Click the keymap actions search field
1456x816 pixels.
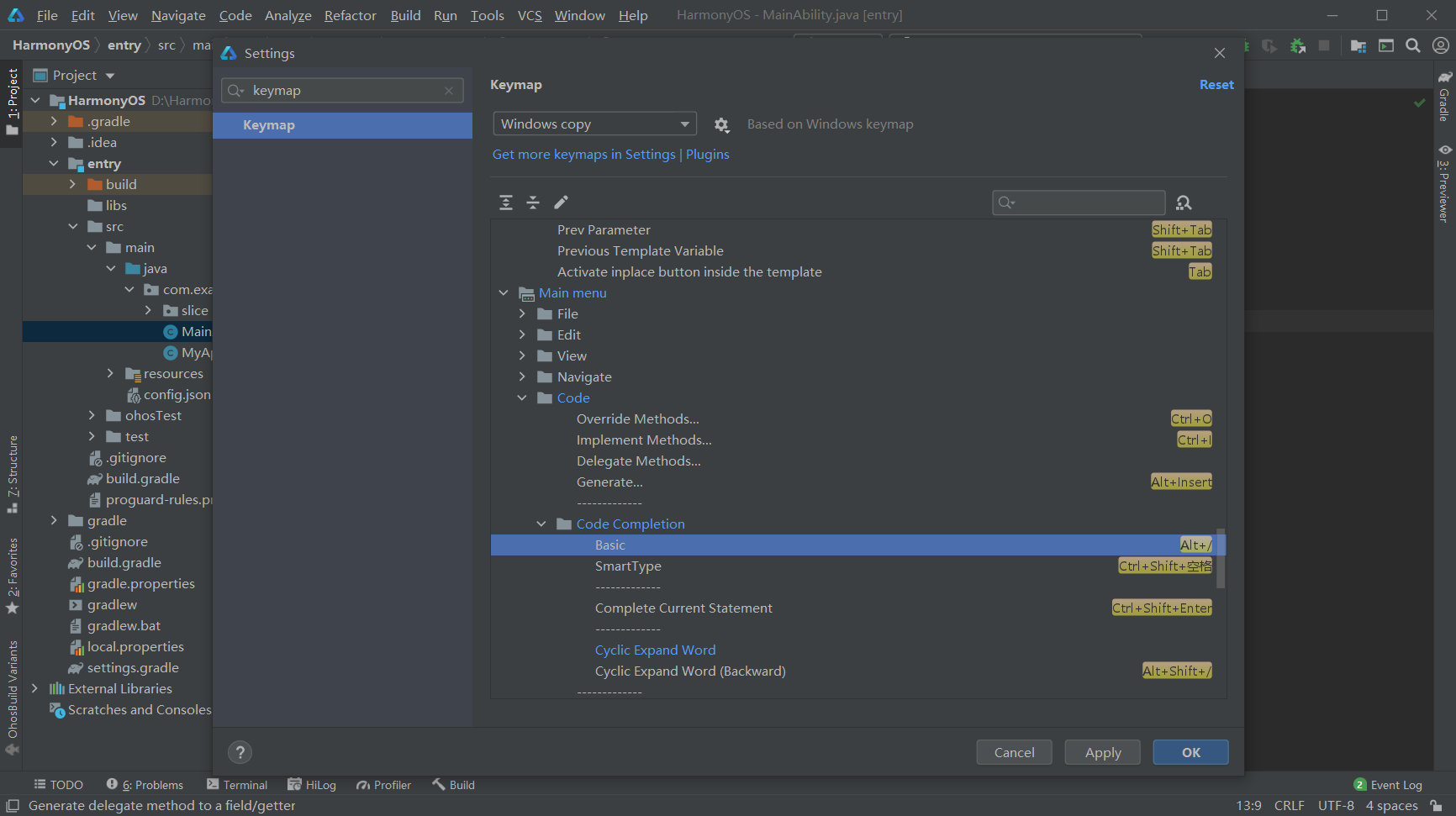click(1079, 203)
